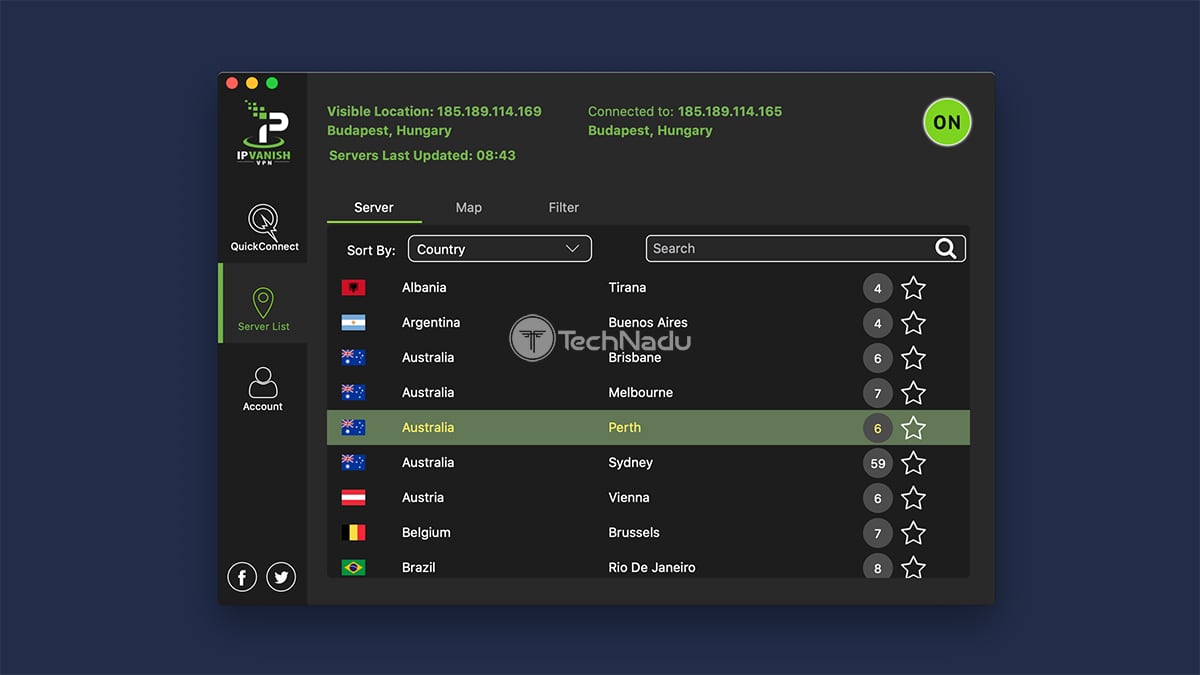
Task: Expand Perth server count 6
Action: click(878, 429)
